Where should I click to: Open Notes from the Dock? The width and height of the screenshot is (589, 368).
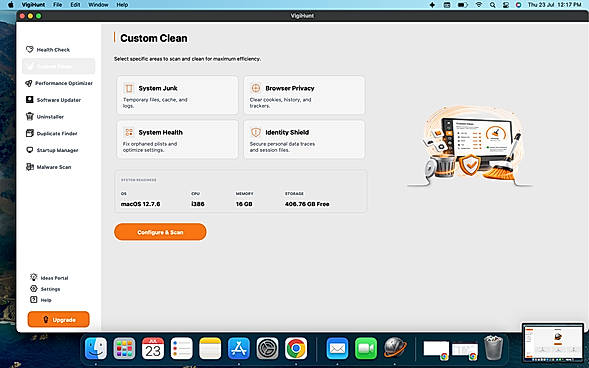tap(210, 348)
